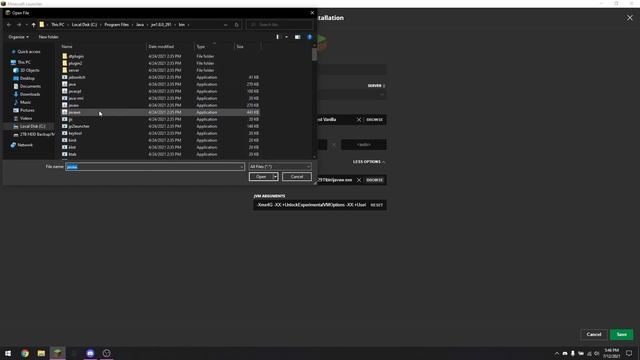Select the klist application file
The image size is (640, 360).
(72, 147)
